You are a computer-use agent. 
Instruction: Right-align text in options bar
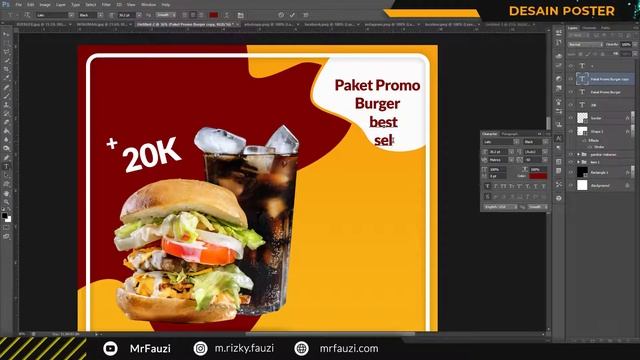coord(201,15)
